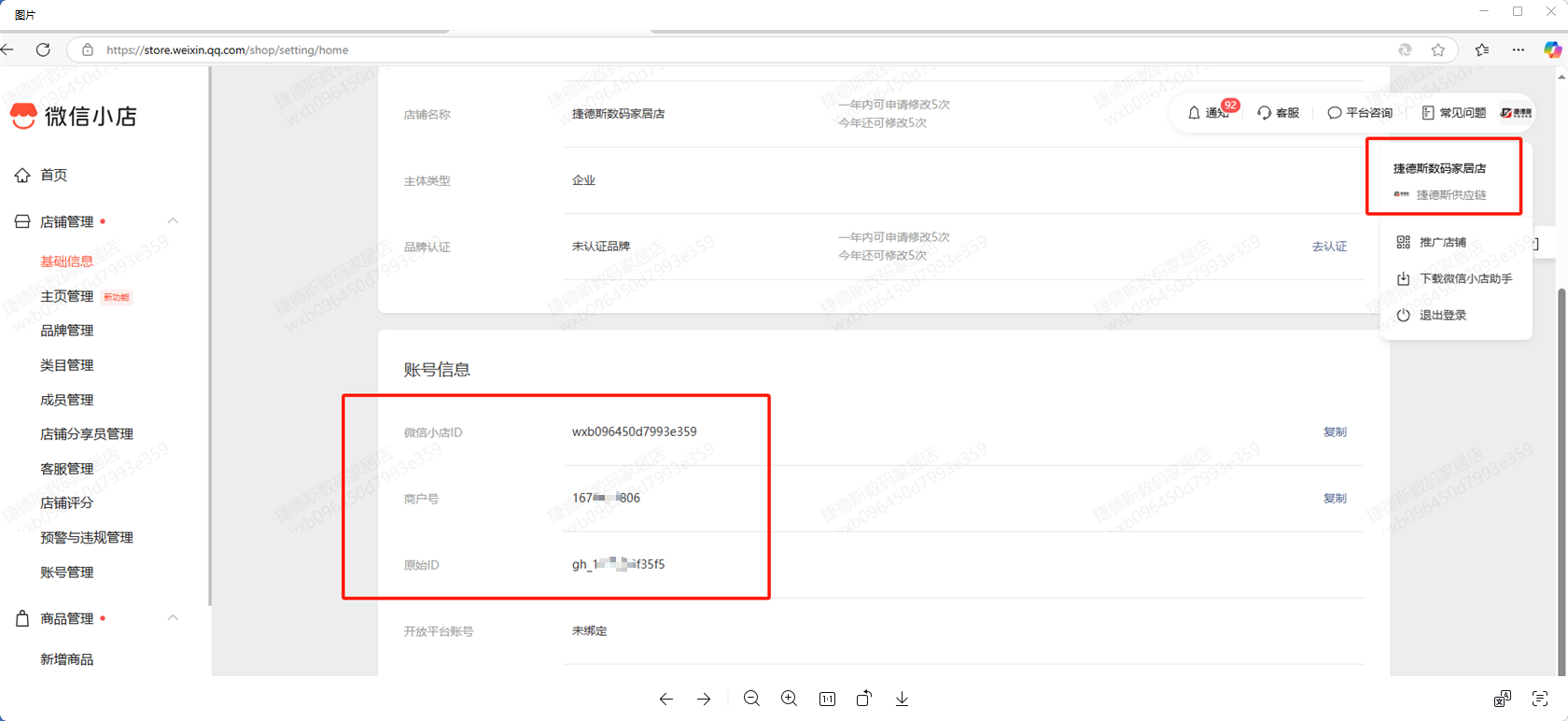Choose 退出登录 to log out
Image resolution: width=1568 pixels, height=721 pixels.
[x=1432, y=315]
